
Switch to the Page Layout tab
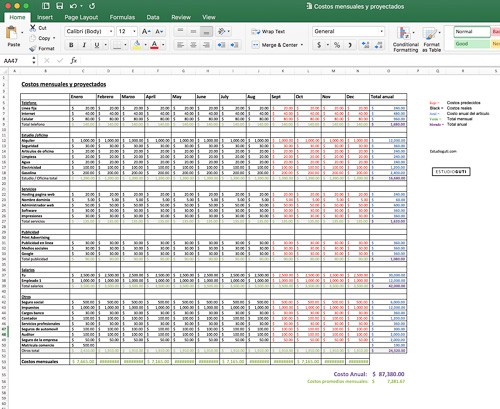(81, 17)
